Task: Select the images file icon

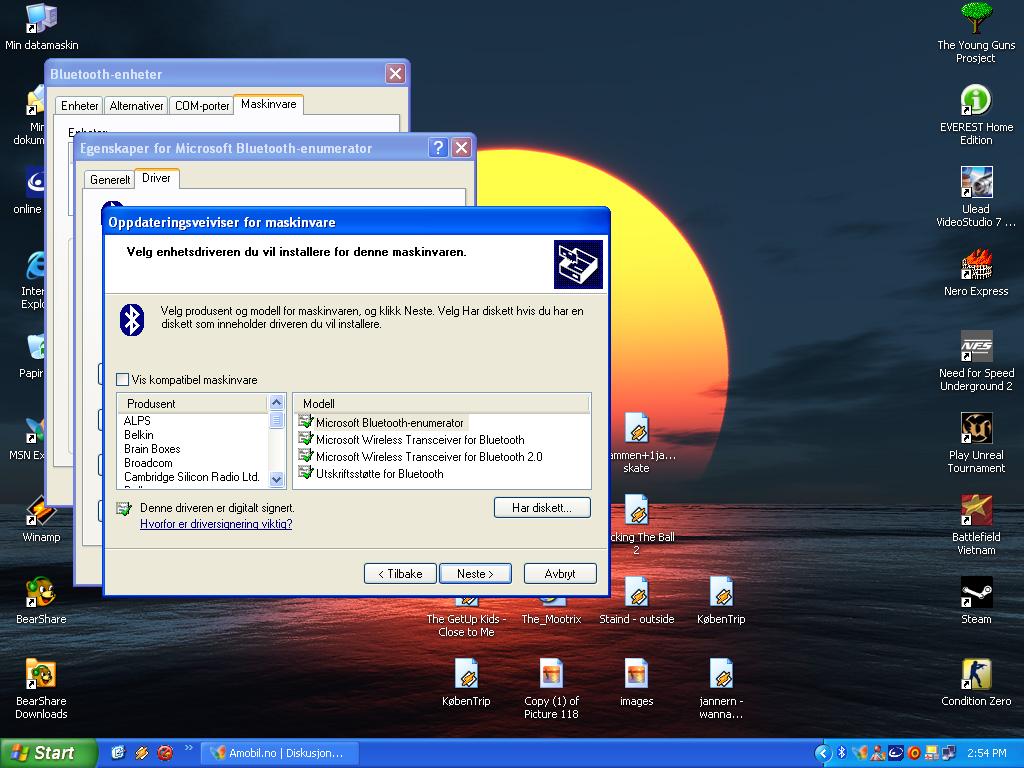Action: [636, 682]
